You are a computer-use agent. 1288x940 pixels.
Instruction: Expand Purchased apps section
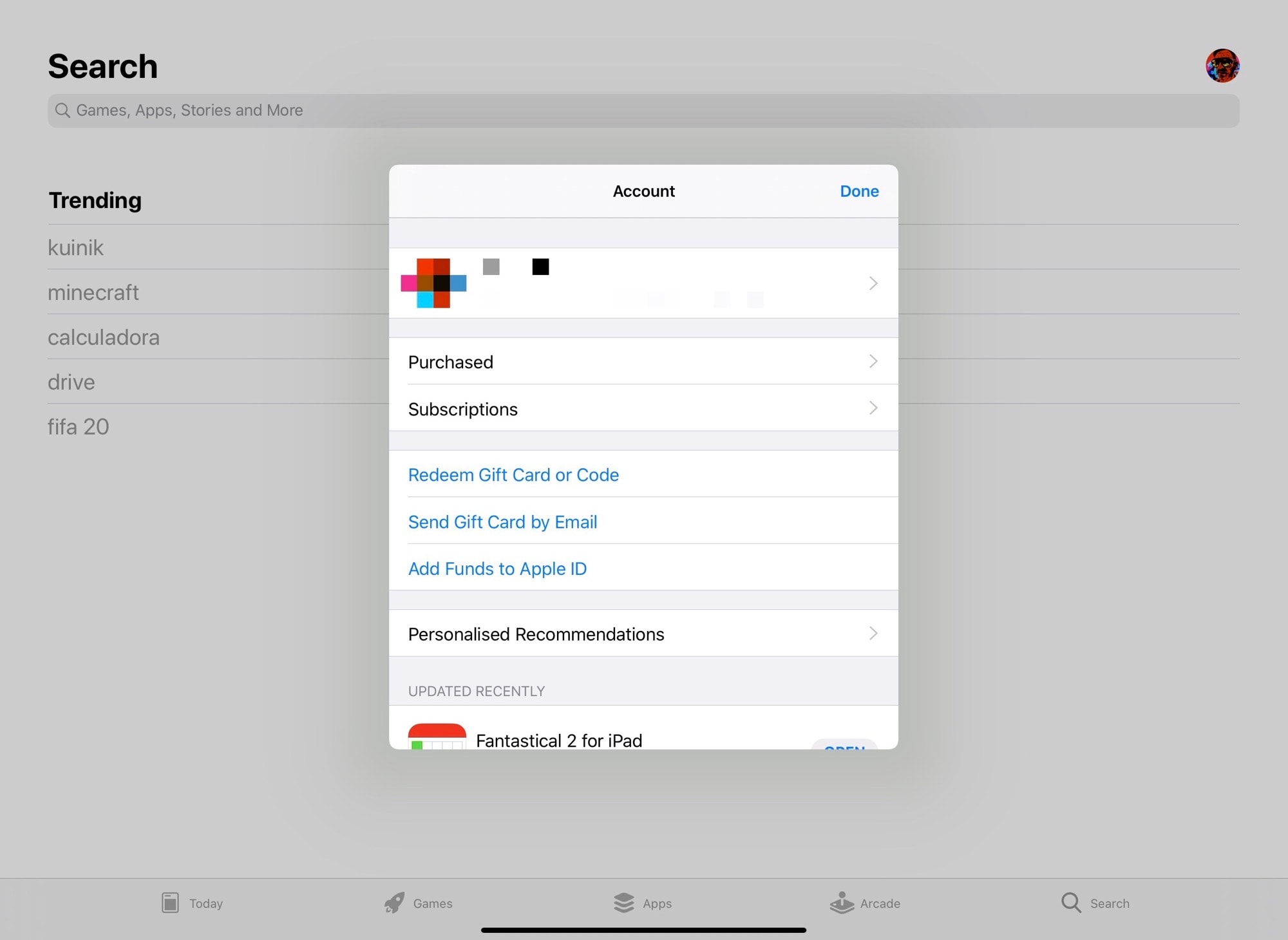644,361
